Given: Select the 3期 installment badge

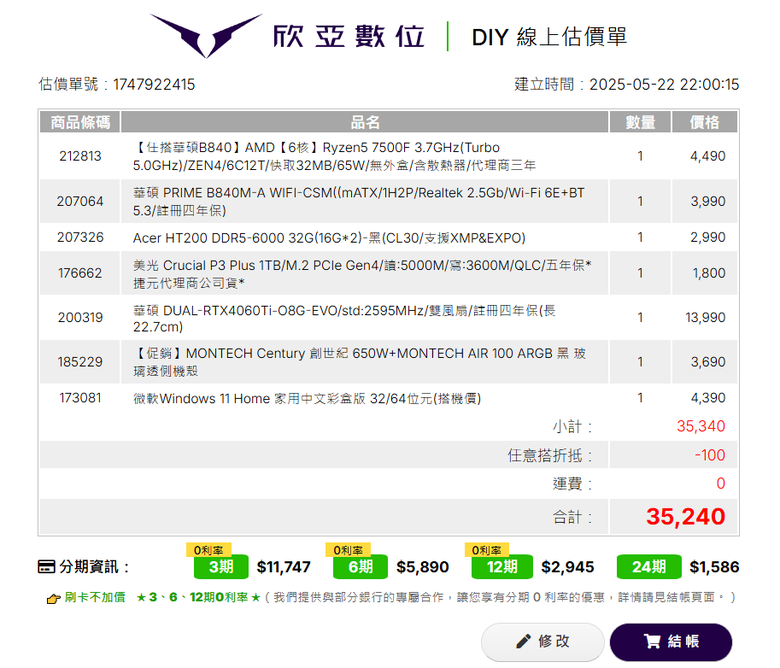Looking at the screenshot, I should click(x=221, y=567).
